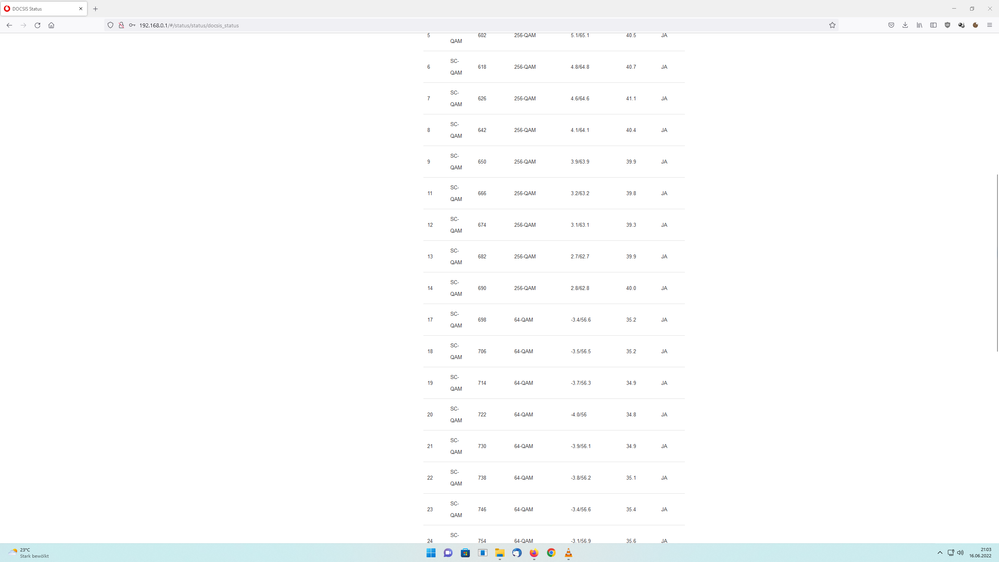Viewport: 999px width, 562px height.
Task: Open File Explorer from taskbar
Action: [x=500, y=552]
